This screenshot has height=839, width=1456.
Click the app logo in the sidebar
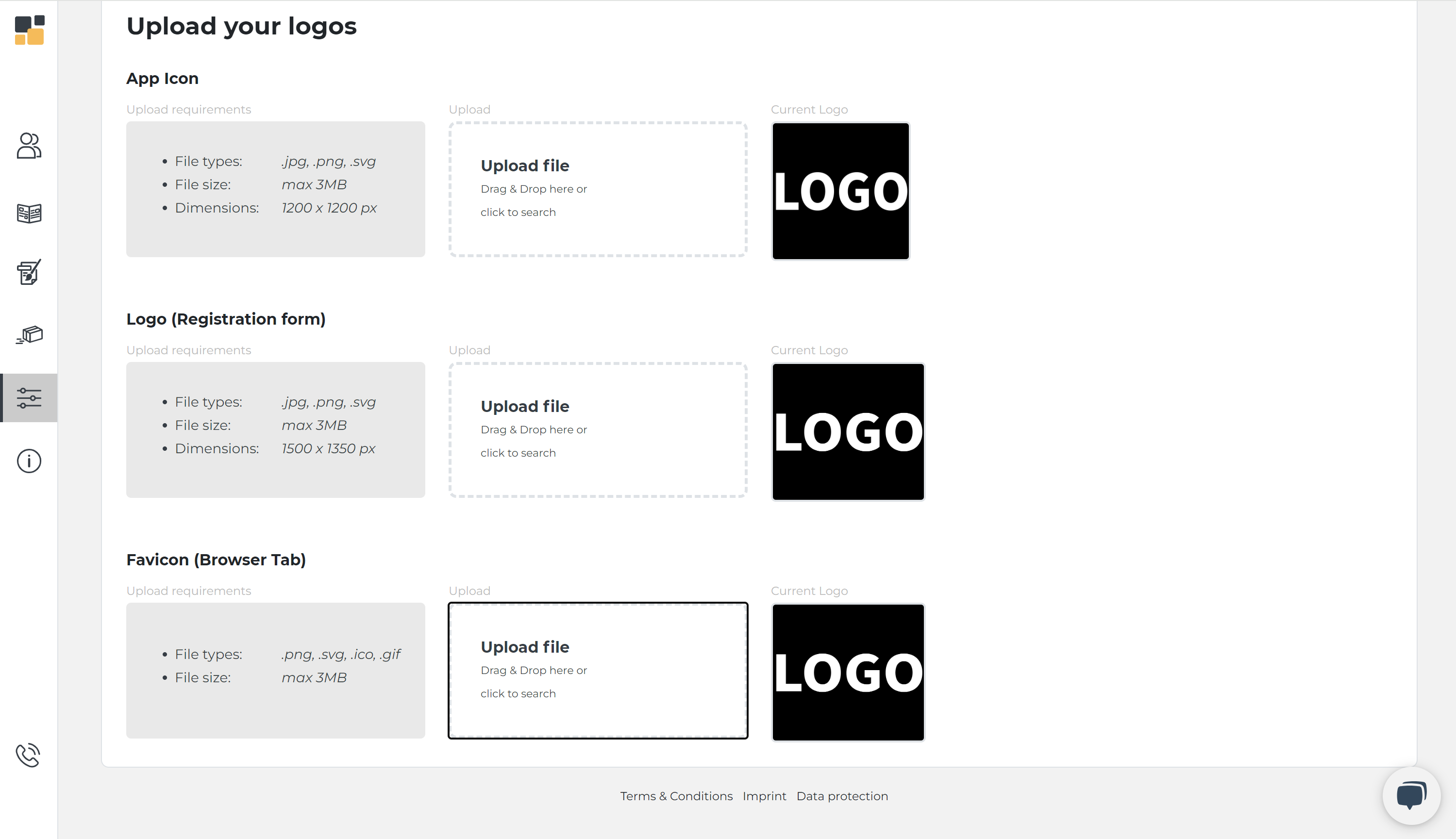tap(30, 30)
